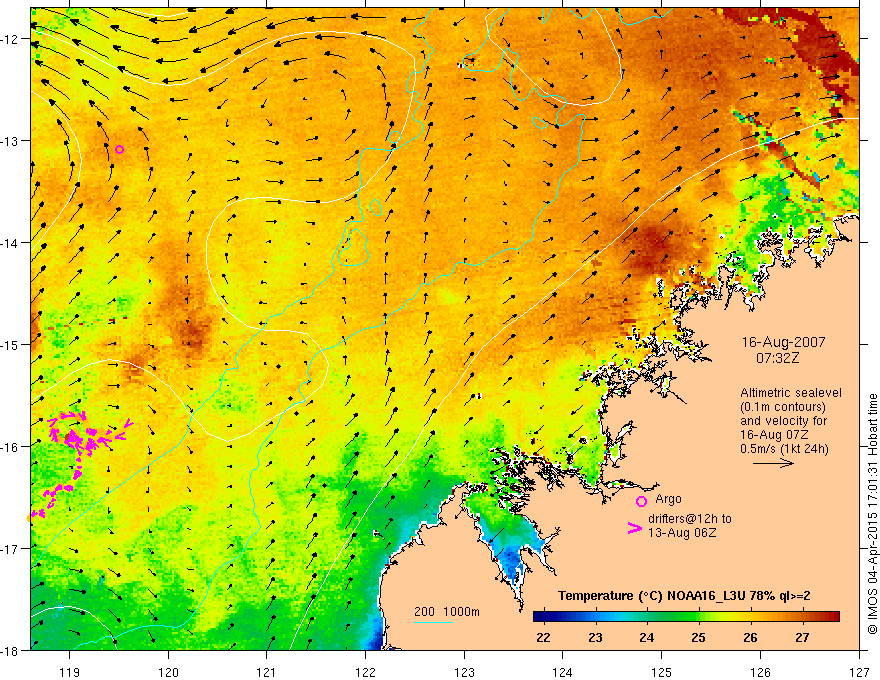This screenshot has height=680, width=880.
Task: Click the temperature color bar
Action: (x=686, y=617)
